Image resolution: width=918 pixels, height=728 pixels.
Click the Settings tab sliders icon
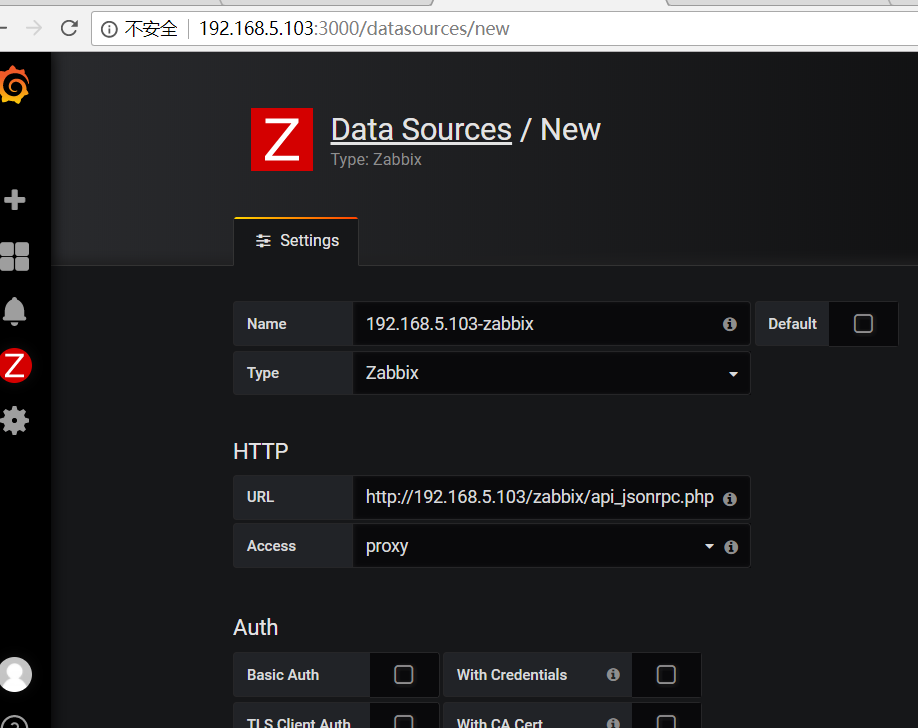point(263,241)
